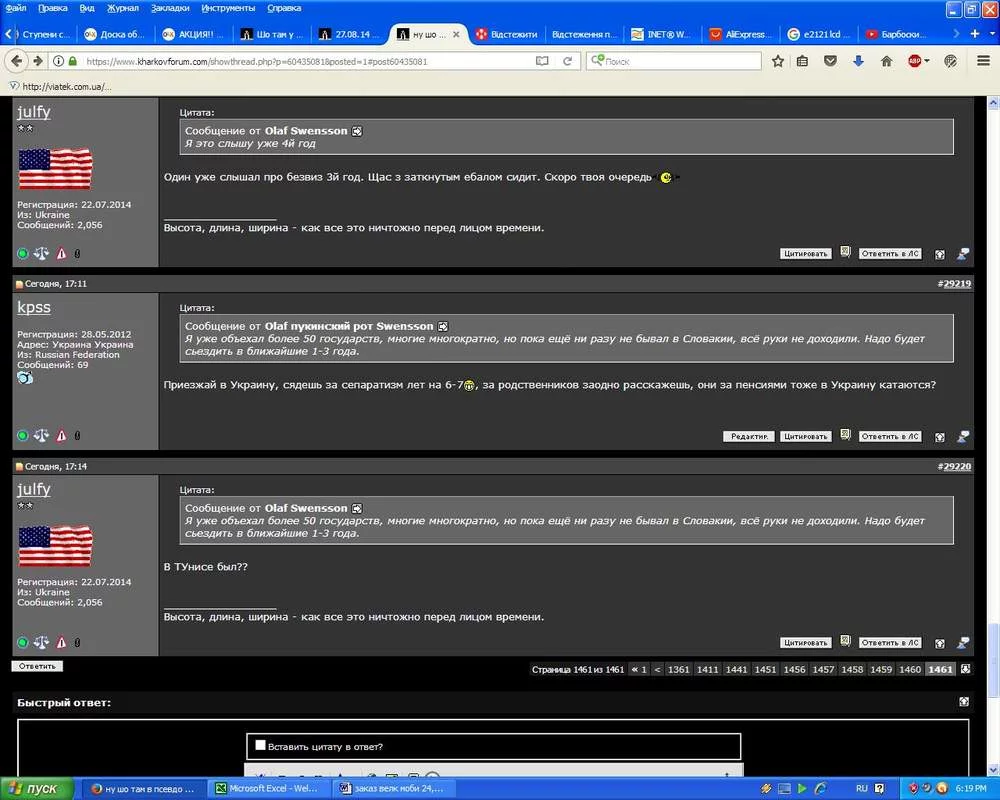Screen dimensions: 1000x800
Task: Open the Adblock Plus extension icon
Action: [x=915, y=61]
